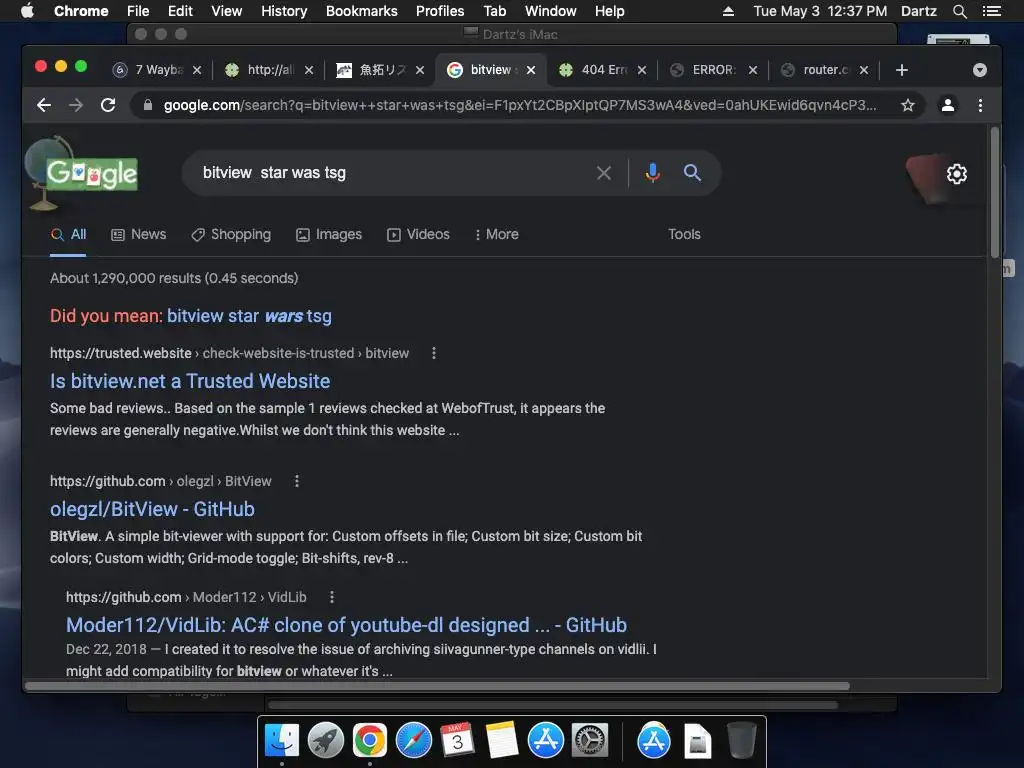Open the Profiles menu

(x=440, y=11)
